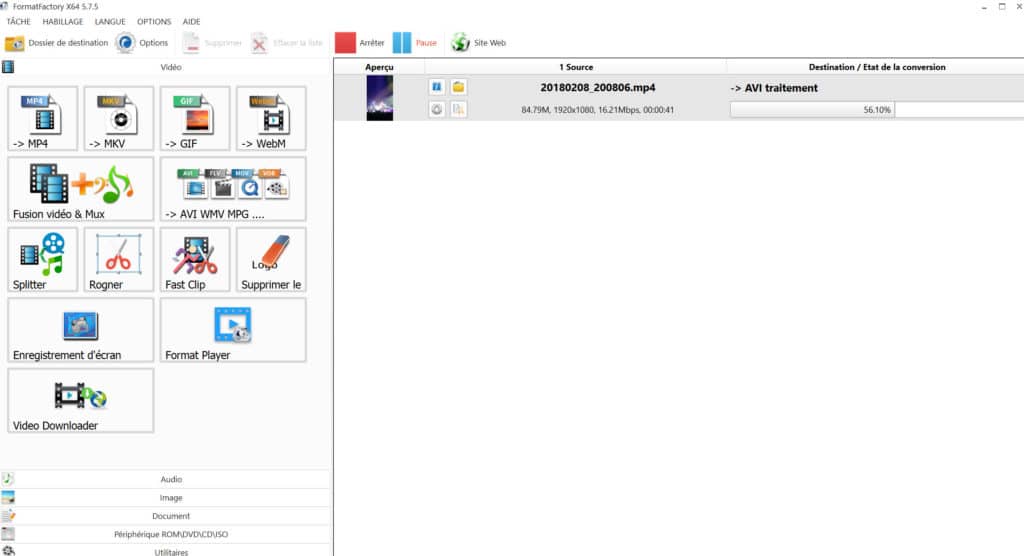Viewport: 1024px width, 556px height.
Task: Expand the Audio category section
Action: 171,479
